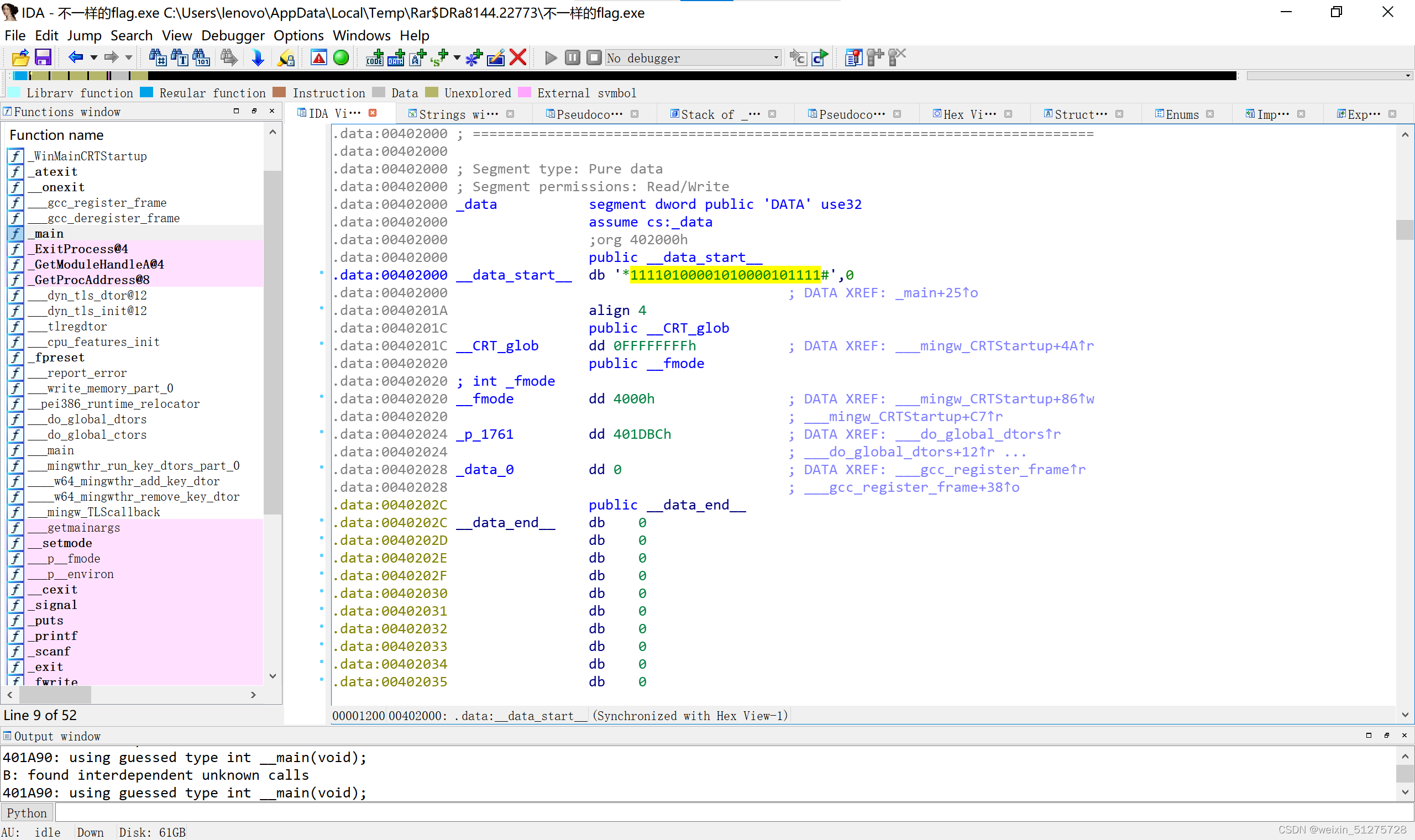This screenshot has width=1415, height=840.
Task: Click the _main+25 cross-reference link
Action: pos(936,293)
